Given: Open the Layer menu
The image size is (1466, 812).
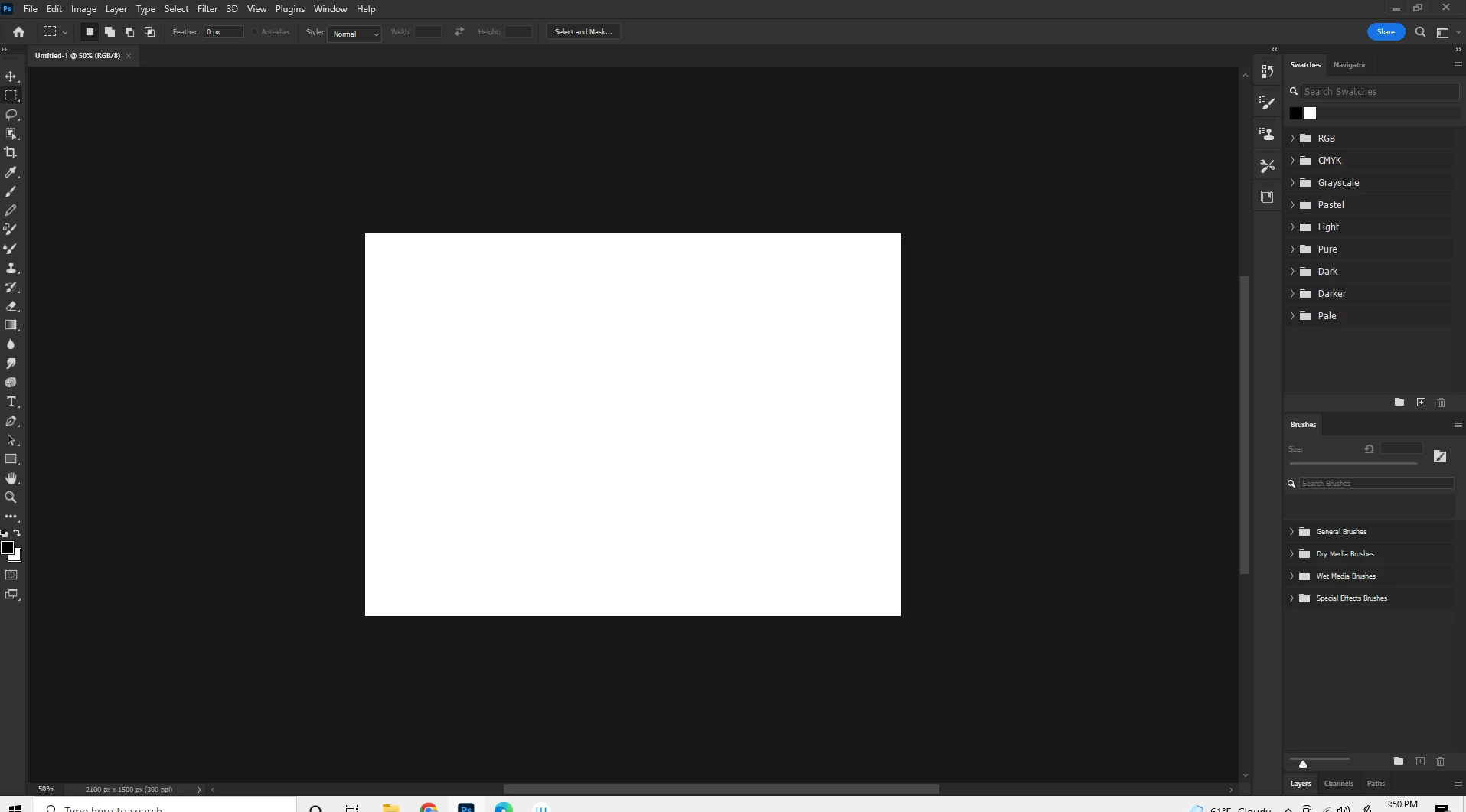Looking at the screenshot, I should click(x=116, y=9).
